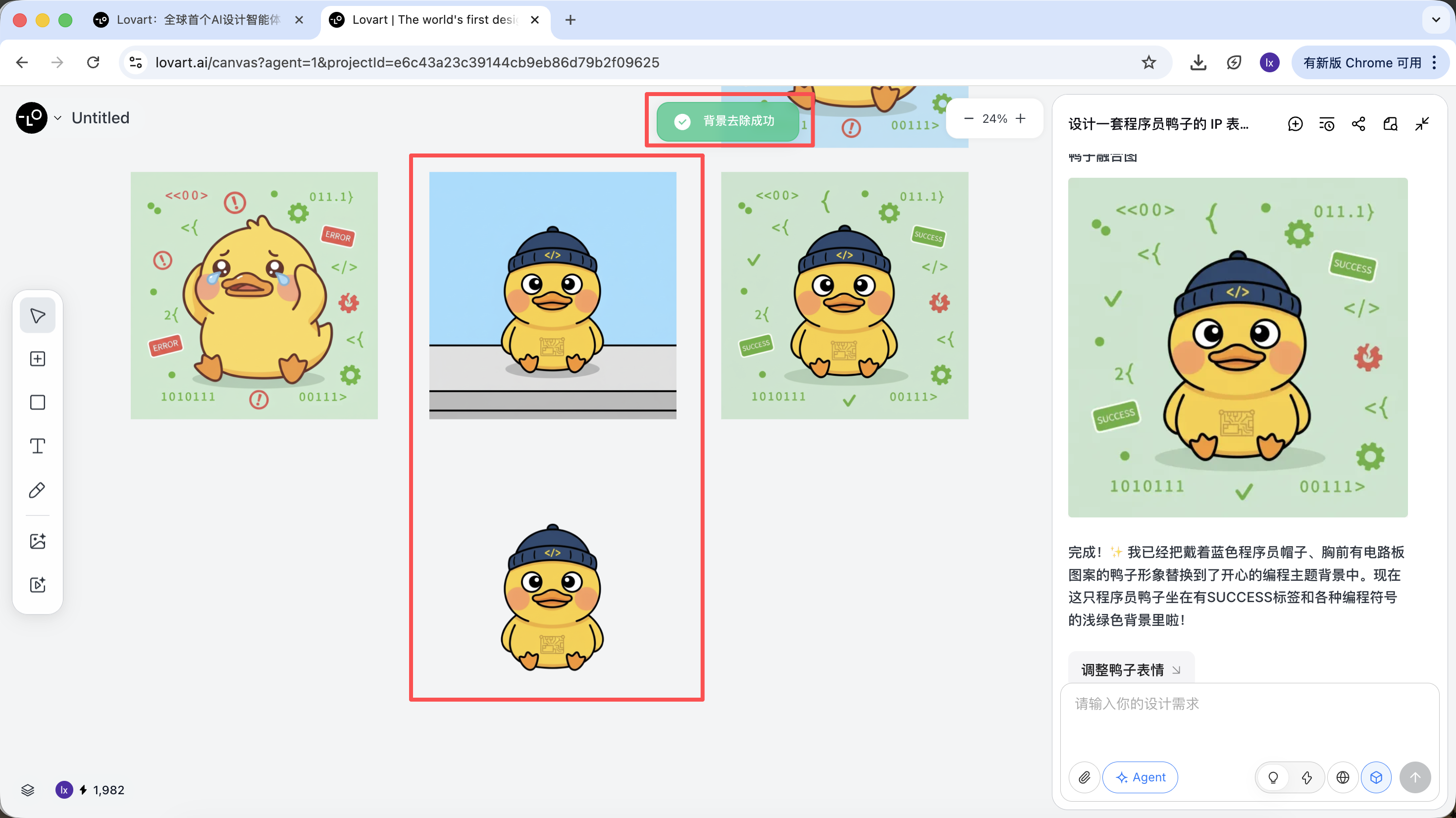Select the pencil draw tool
The height and width of the screenshot is (818, 1456).
click(x=37, y=490)
